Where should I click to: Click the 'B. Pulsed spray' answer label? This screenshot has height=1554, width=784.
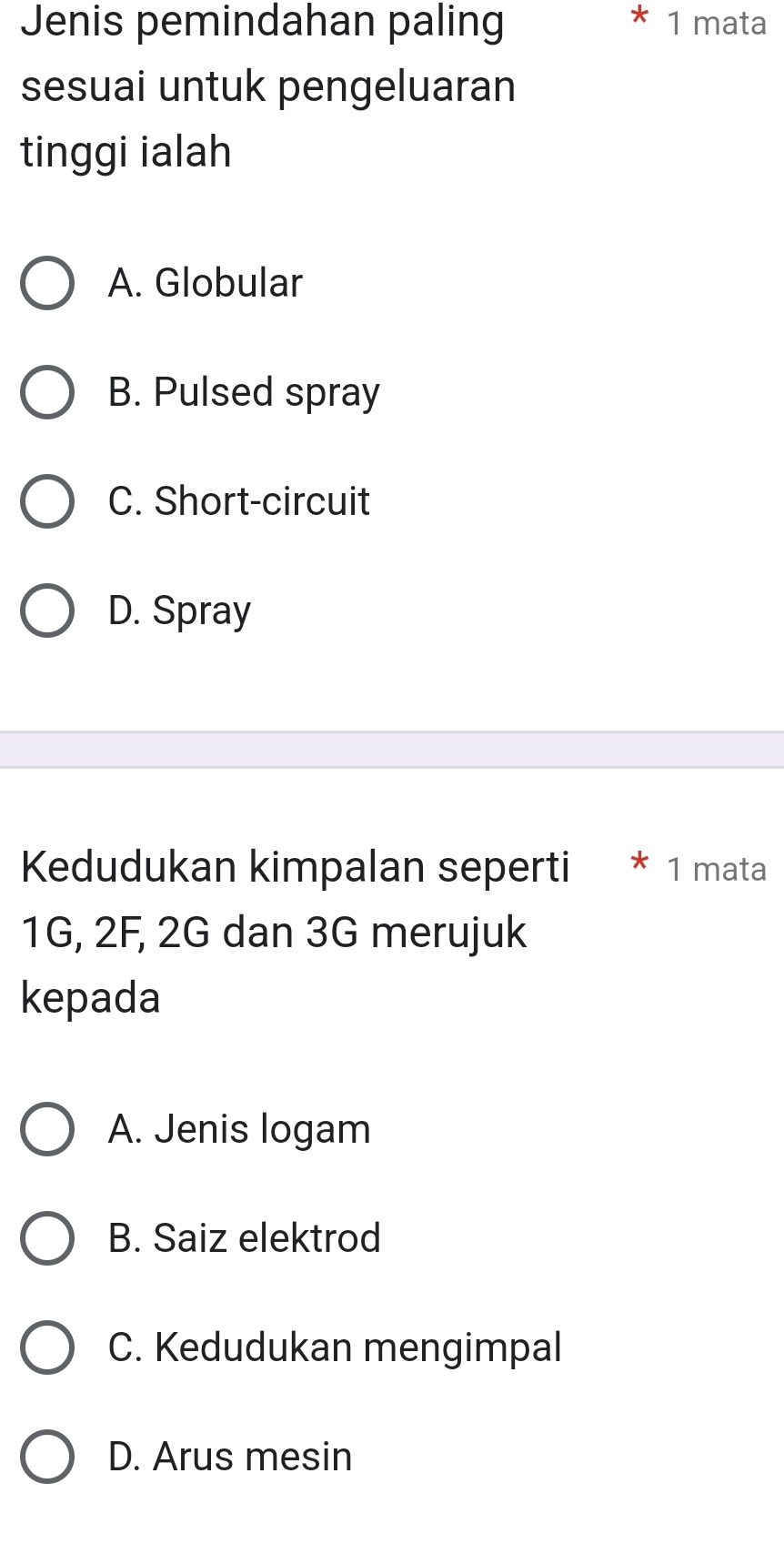[244, 392]
